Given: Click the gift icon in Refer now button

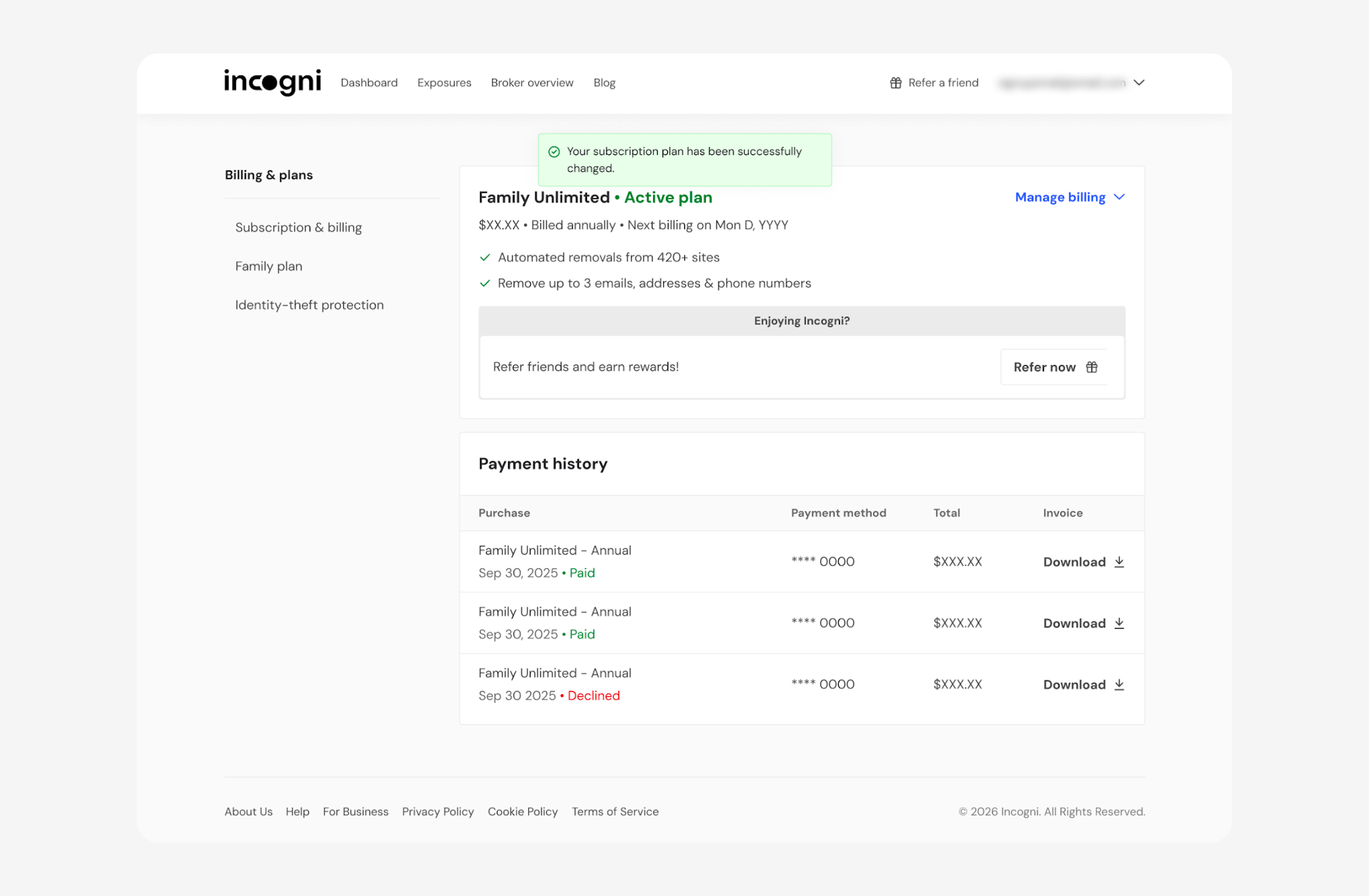Looking at the screenshot, I should (x=1092, y=367).
